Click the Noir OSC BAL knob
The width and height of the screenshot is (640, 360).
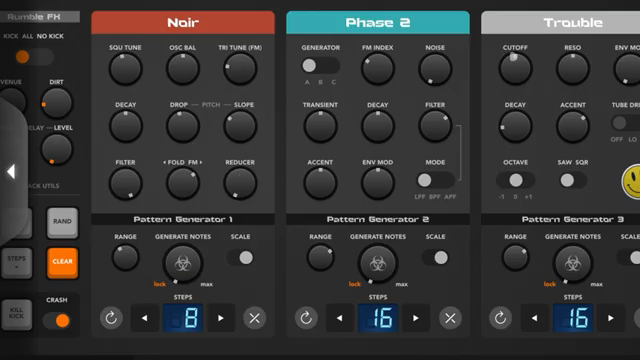pos(183,69)
